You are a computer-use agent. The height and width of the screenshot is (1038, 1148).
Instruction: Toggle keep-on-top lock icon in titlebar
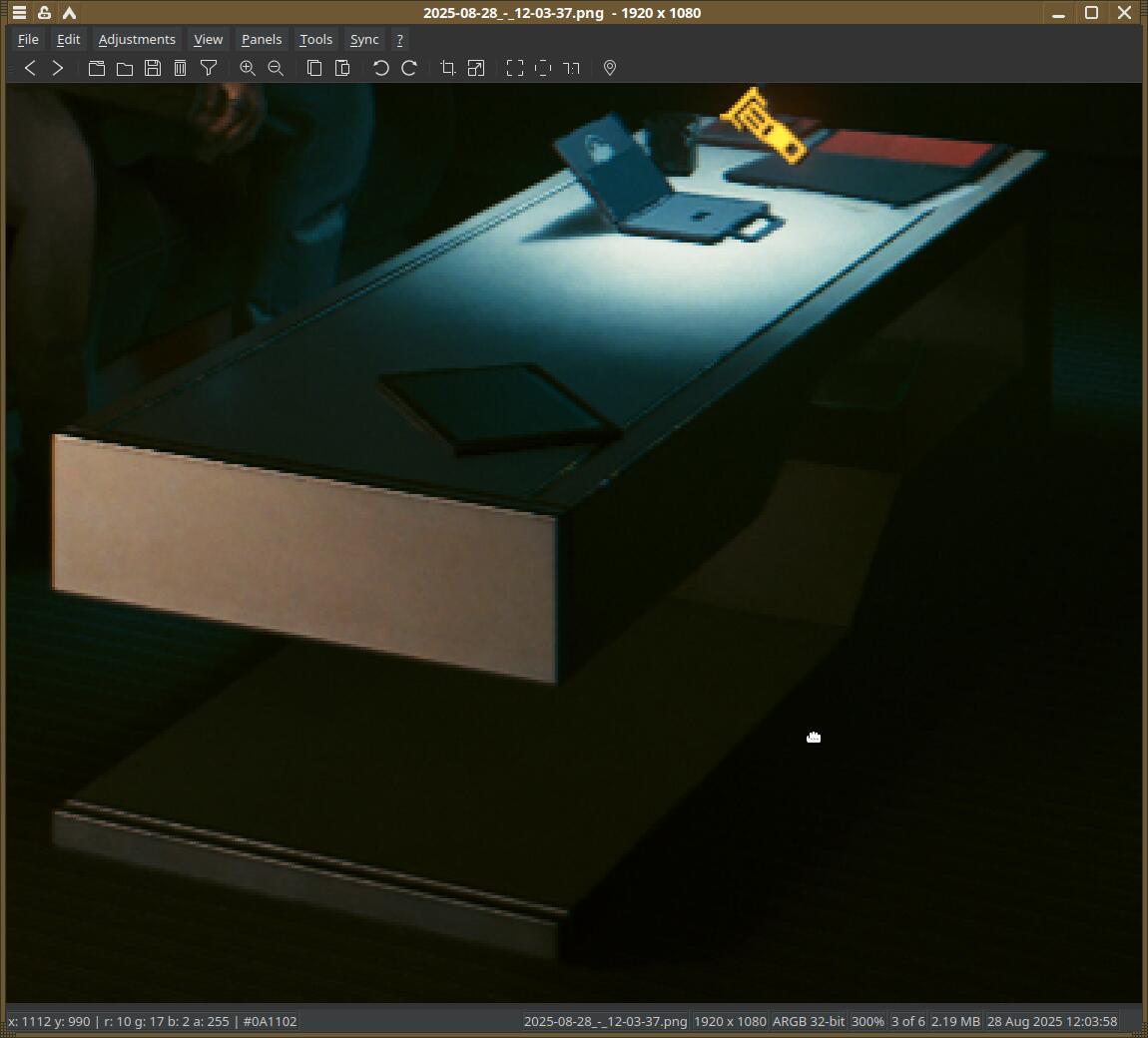coord(44,12)
